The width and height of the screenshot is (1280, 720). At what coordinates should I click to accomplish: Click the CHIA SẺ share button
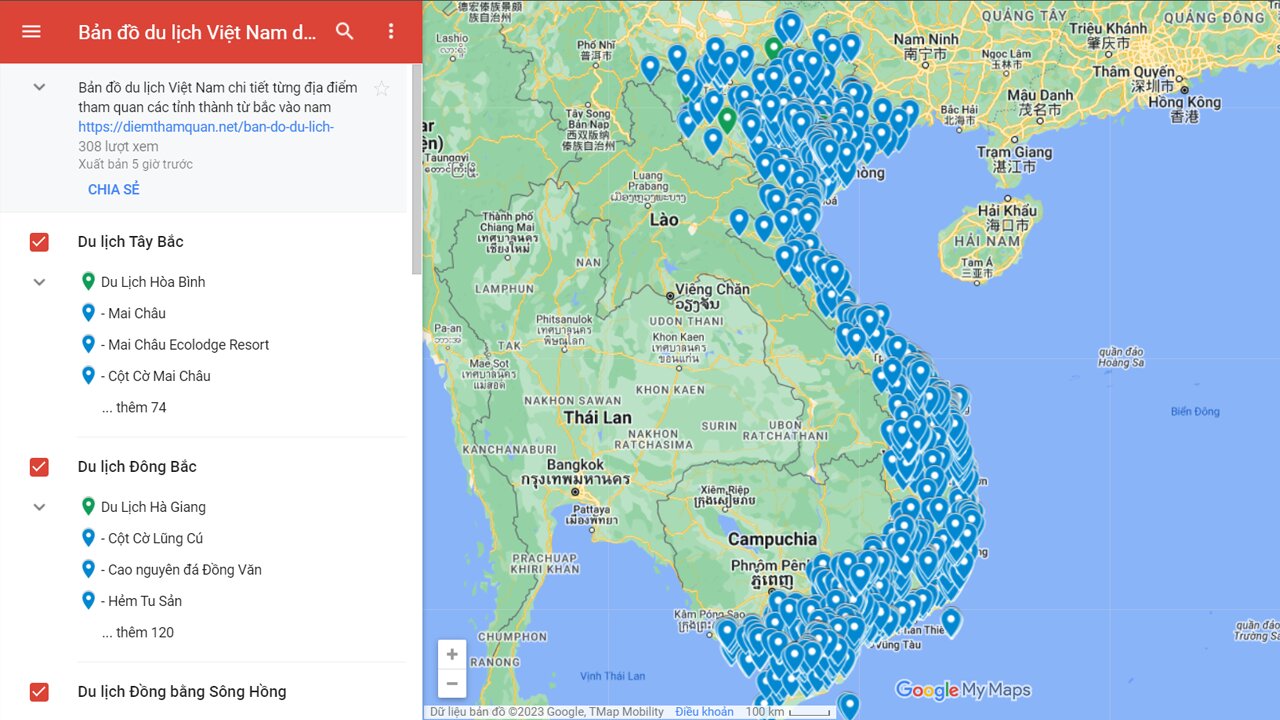click(x=114, y=189)
